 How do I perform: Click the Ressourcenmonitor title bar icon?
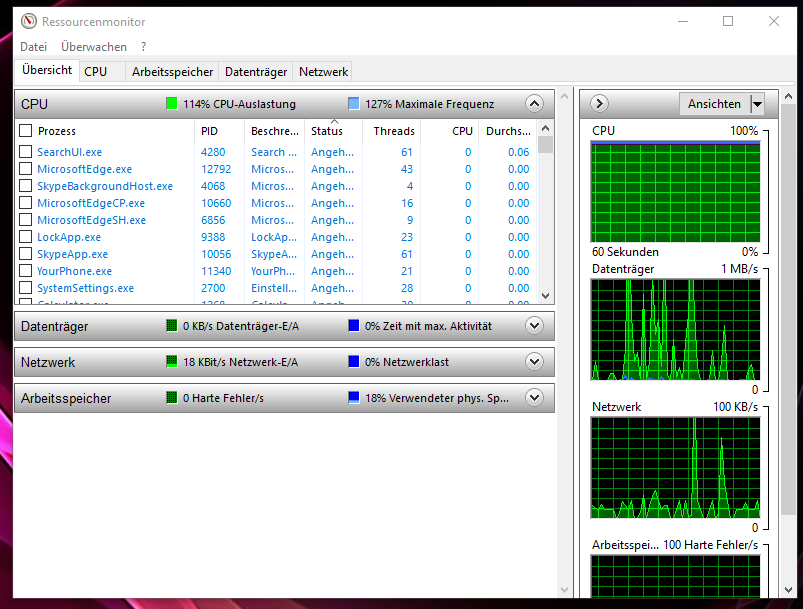29,22
